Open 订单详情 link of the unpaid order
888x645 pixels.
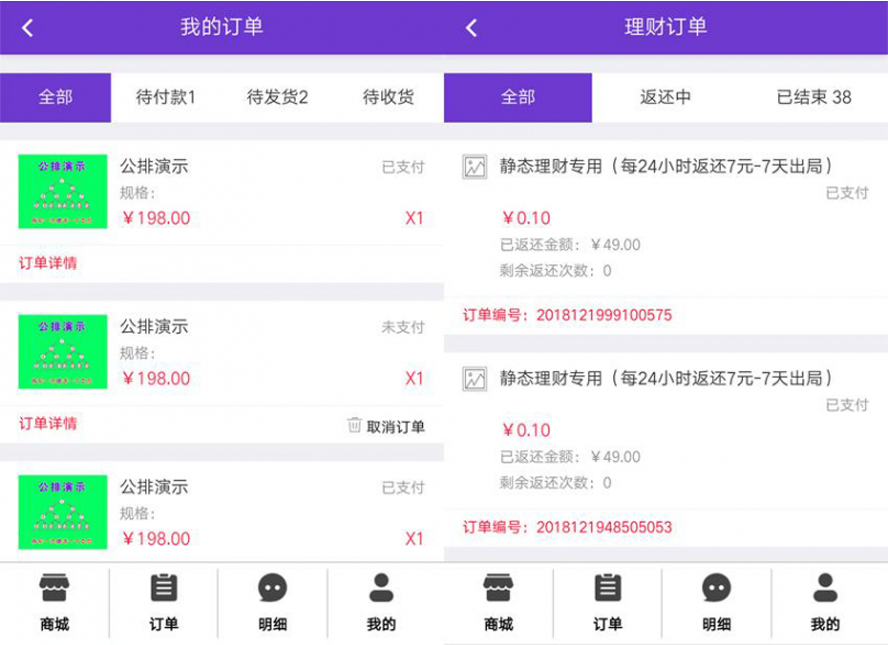pyautogui.click(x=48, y=423)
